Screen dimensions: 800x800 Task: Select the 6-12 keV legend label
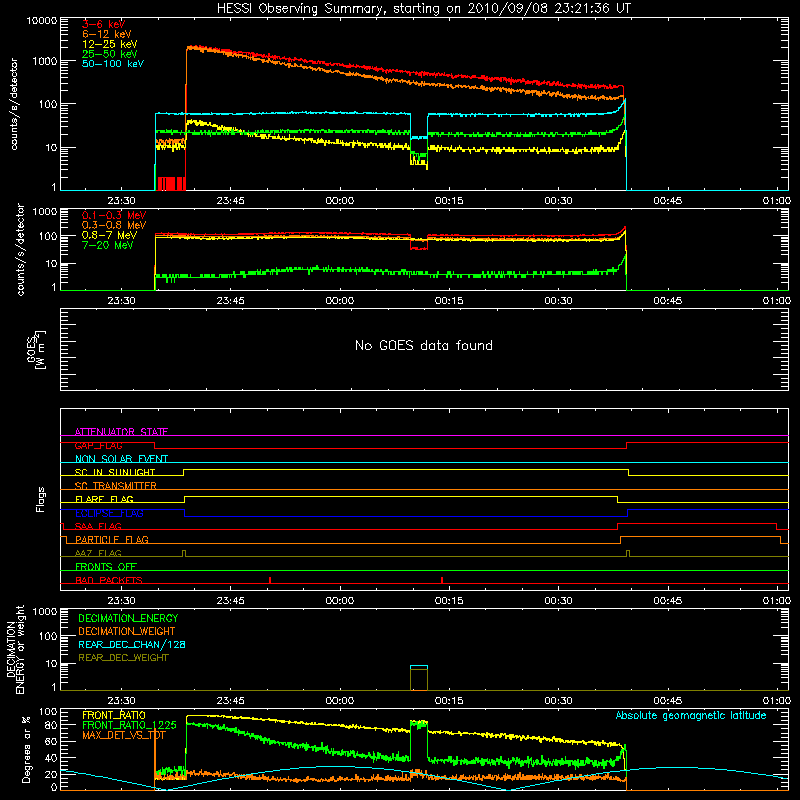click(x=107, y=34)
